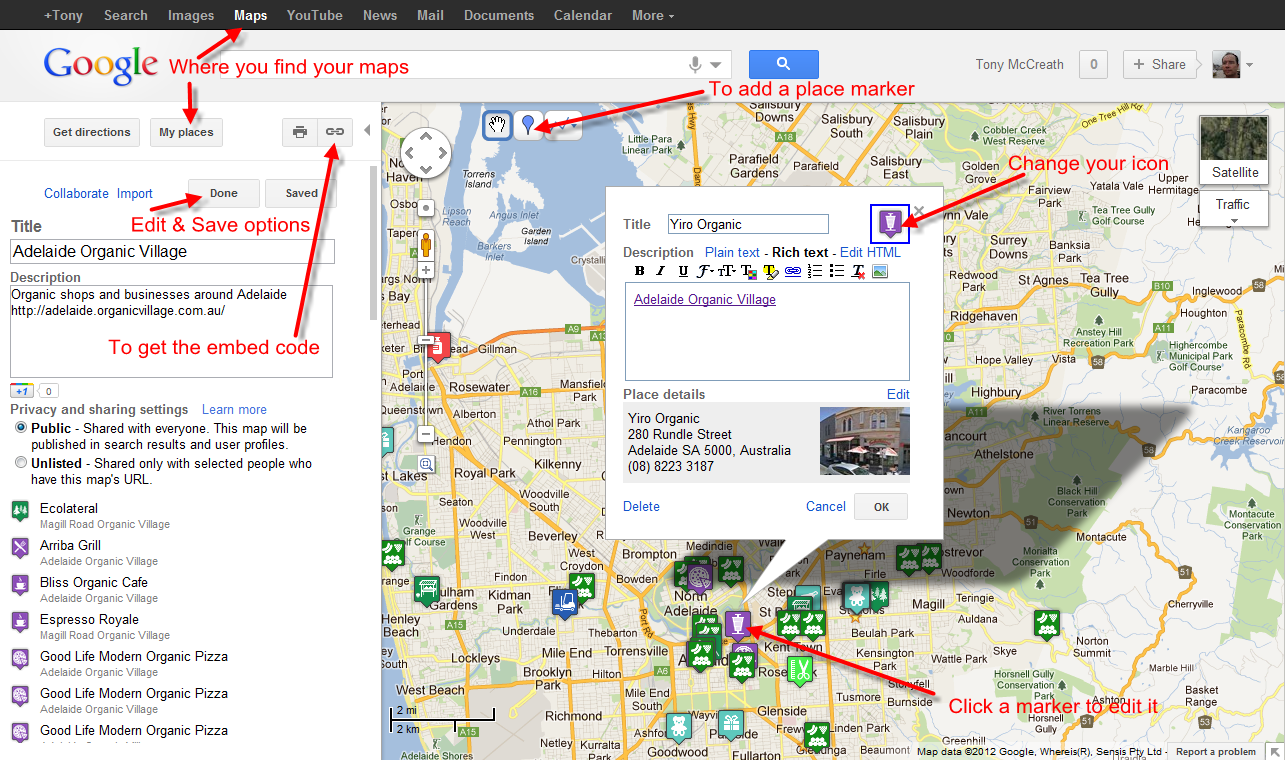1285x760 pixels.
Task: Click OK in the marker dialog
Action: point(881,506)
